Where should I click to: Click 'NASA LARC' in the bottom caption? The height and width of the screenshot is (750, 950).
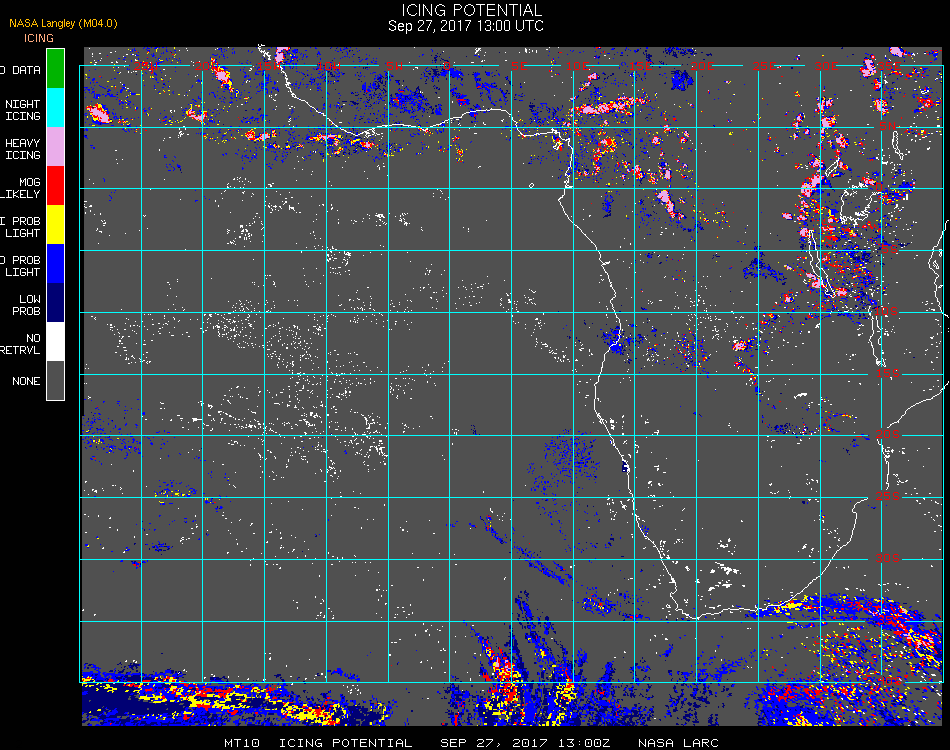click(678, 743)
